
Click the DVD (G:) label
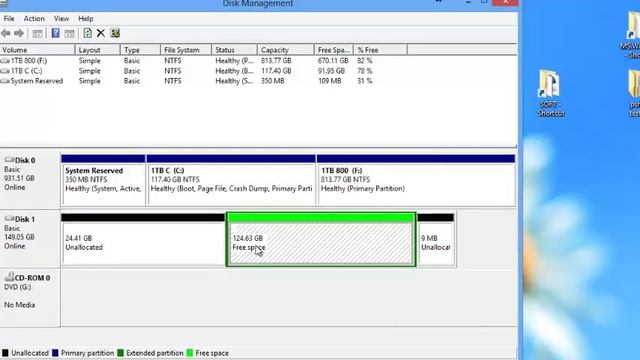click(x=18, y=287)
